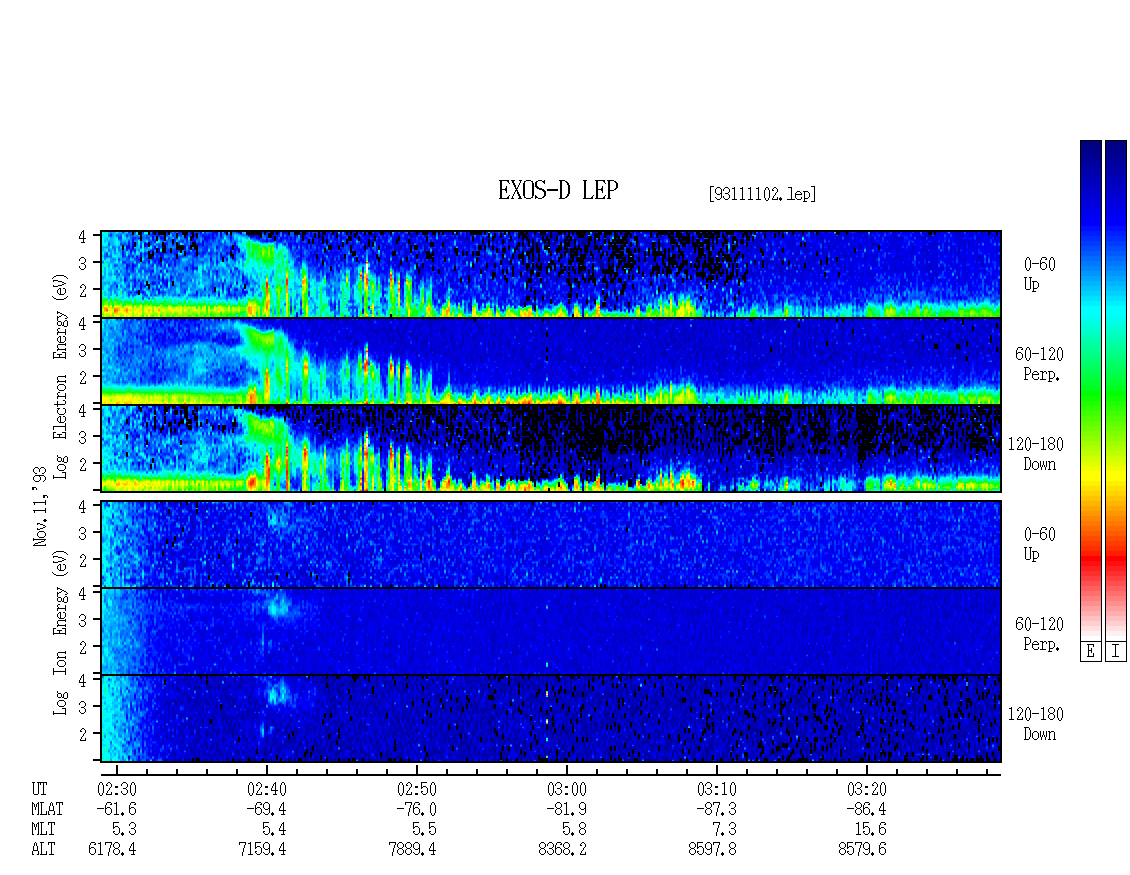Click the Log Ion Energy (eV) axis label
This screenshot has width=1130, height=875.
coord(61,632)
